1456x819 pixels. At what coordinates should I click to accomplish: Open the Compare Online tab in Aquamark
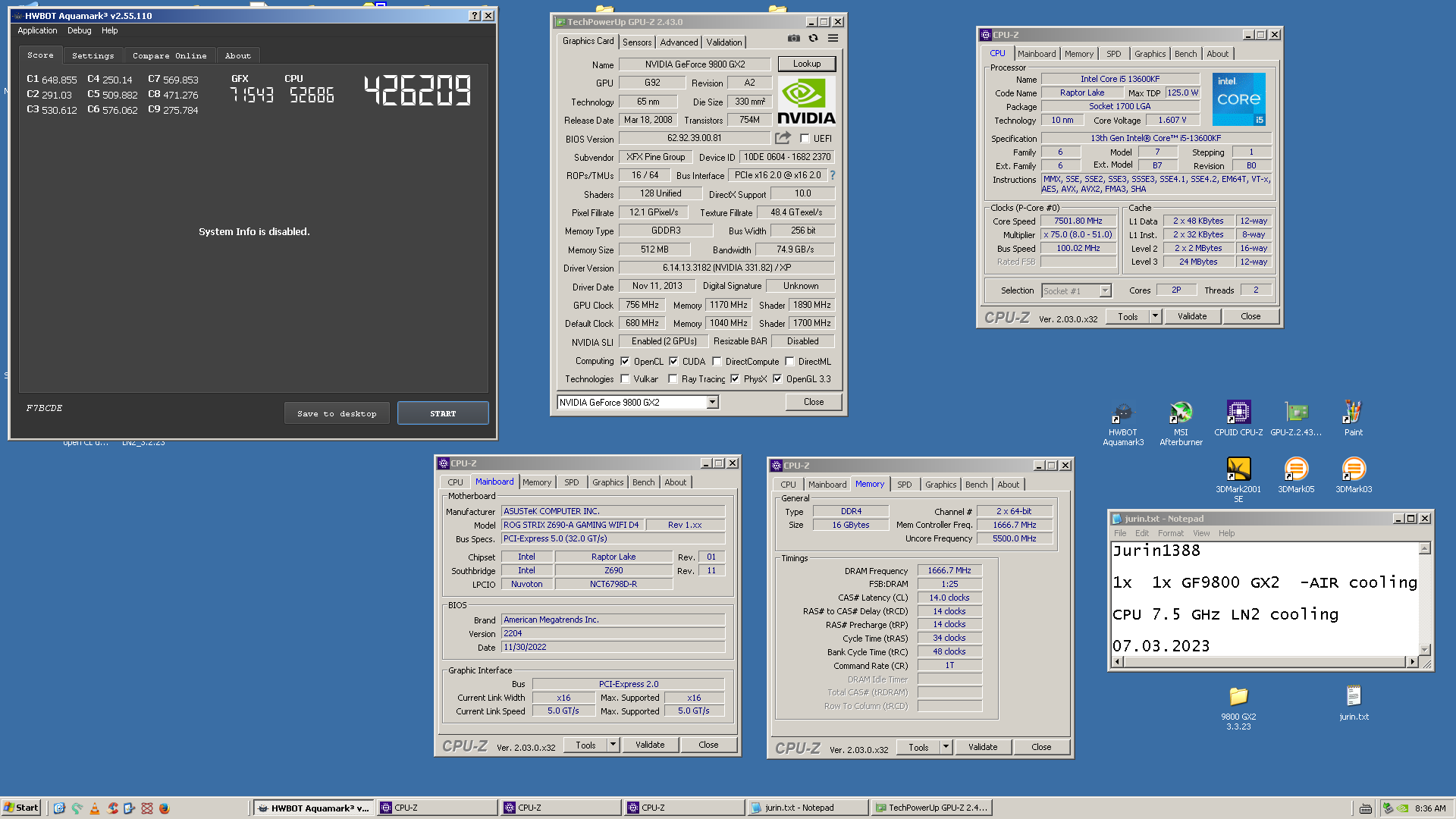click(169, 56)
